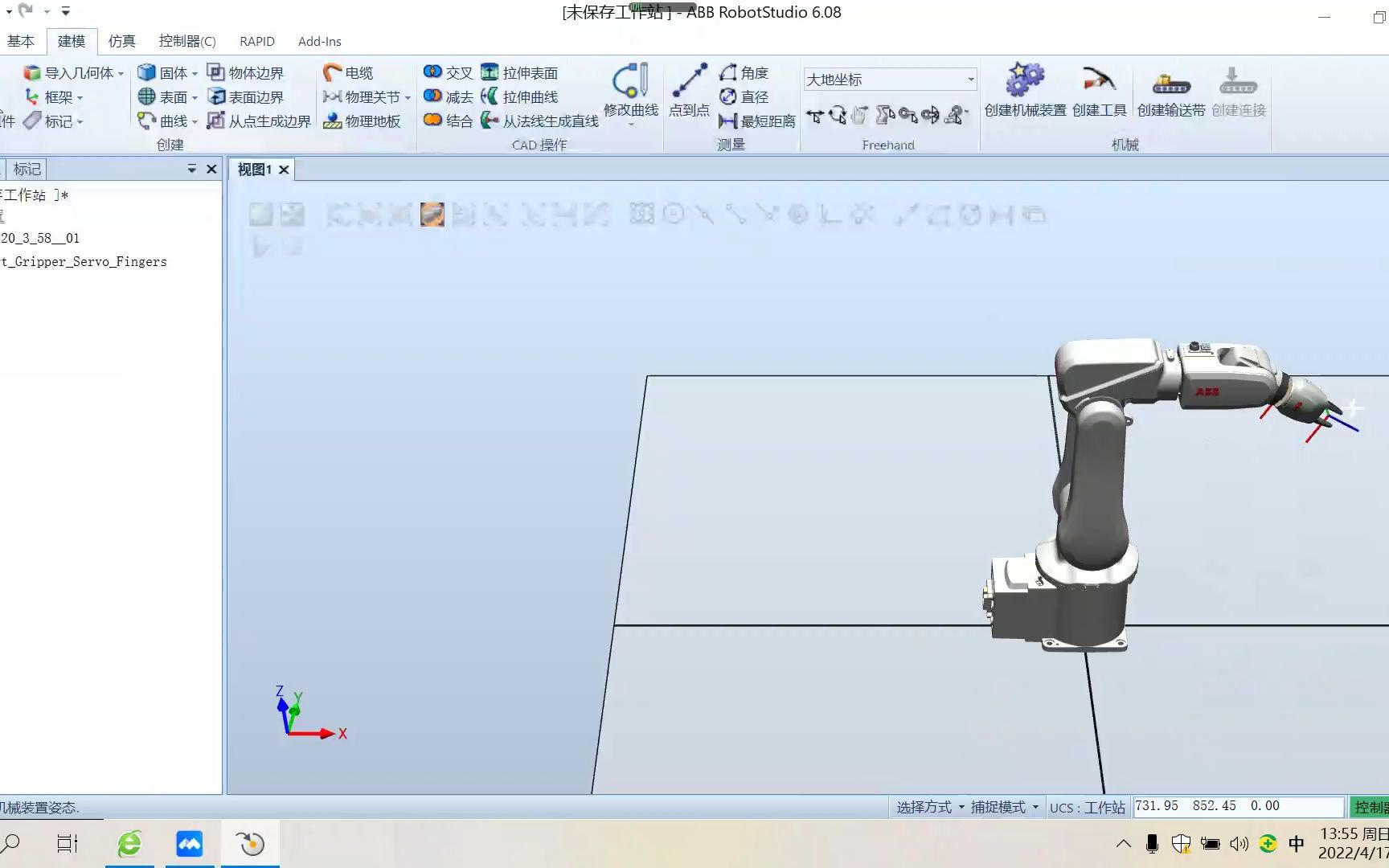
Task: Toggle the Freehand Rotate tool
Action: coord(838,117)
